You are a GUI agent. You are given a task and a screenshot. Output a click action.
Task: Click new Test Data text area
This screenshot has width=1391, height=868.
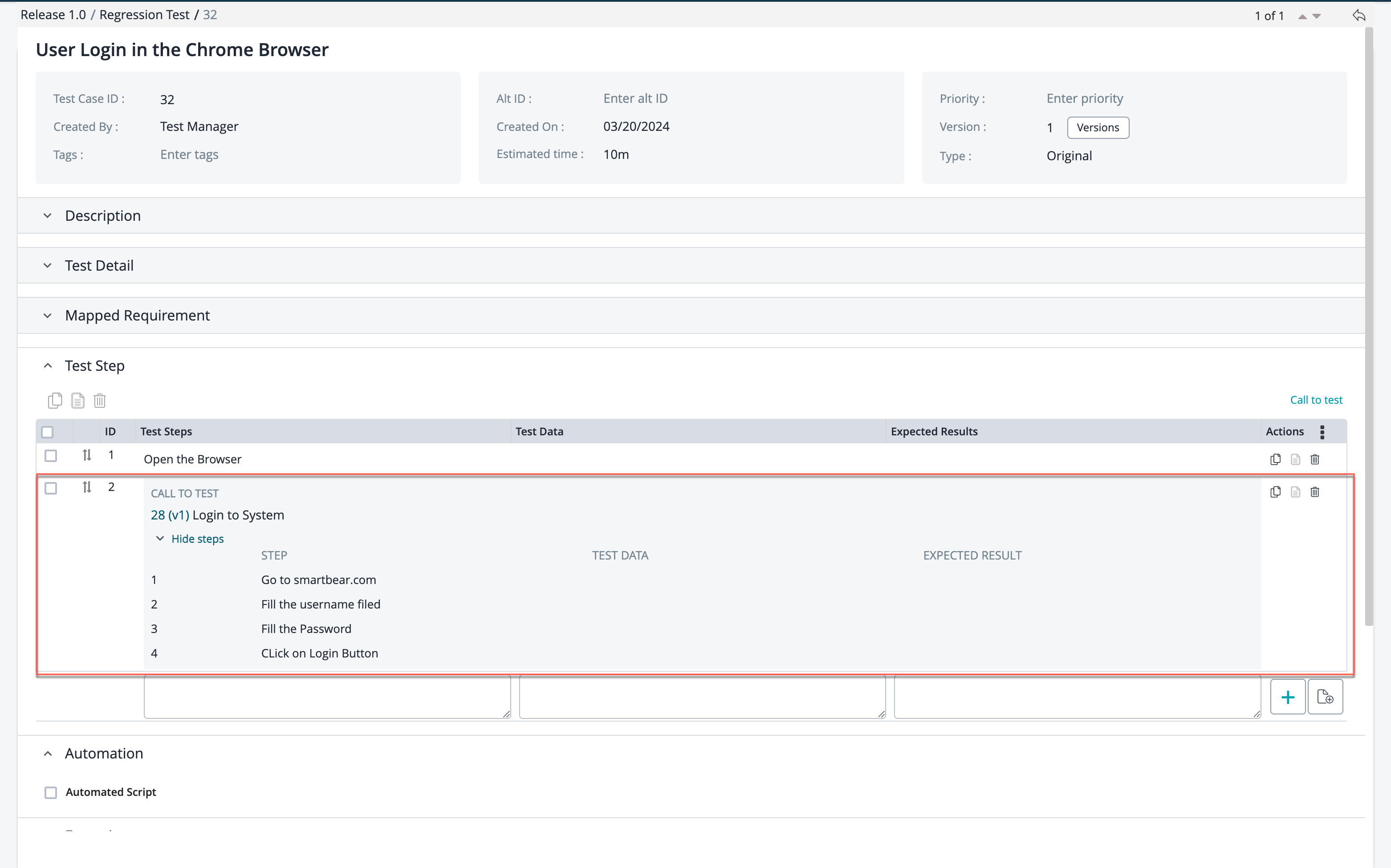(x=702, y=697)
